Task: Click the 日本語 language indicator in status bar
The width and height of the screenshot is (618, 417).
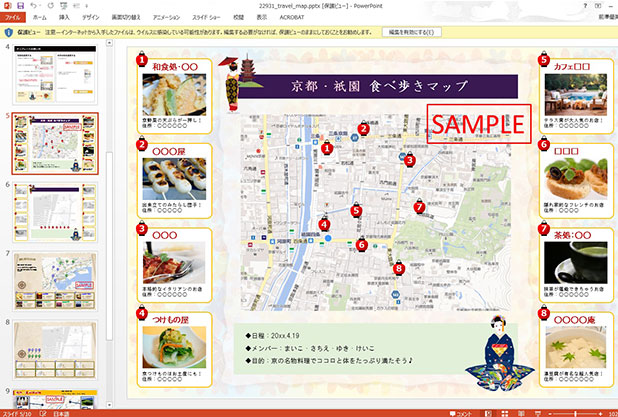Action: pos(61,414)
